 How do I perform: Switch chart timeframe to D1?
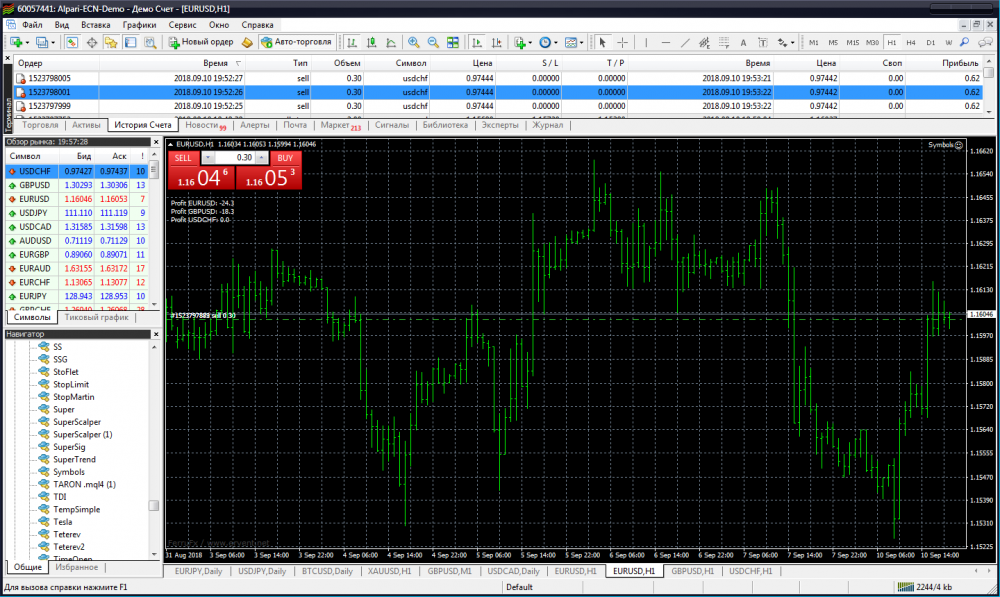(x=930, y=42)
